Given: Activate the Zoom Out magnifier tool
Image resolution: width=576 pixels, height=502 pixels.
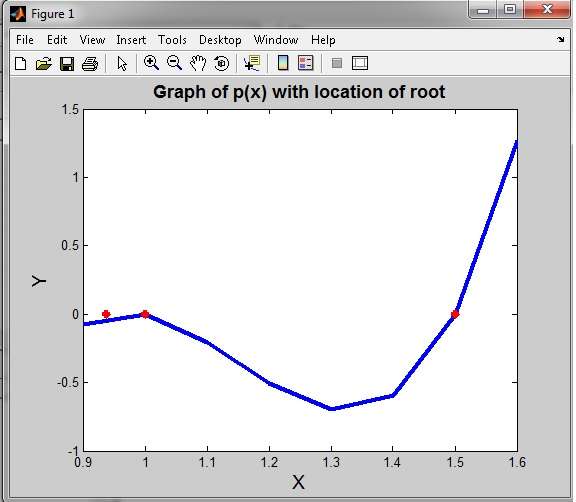Looking at the screenshot, I should [x=174, y=63].
